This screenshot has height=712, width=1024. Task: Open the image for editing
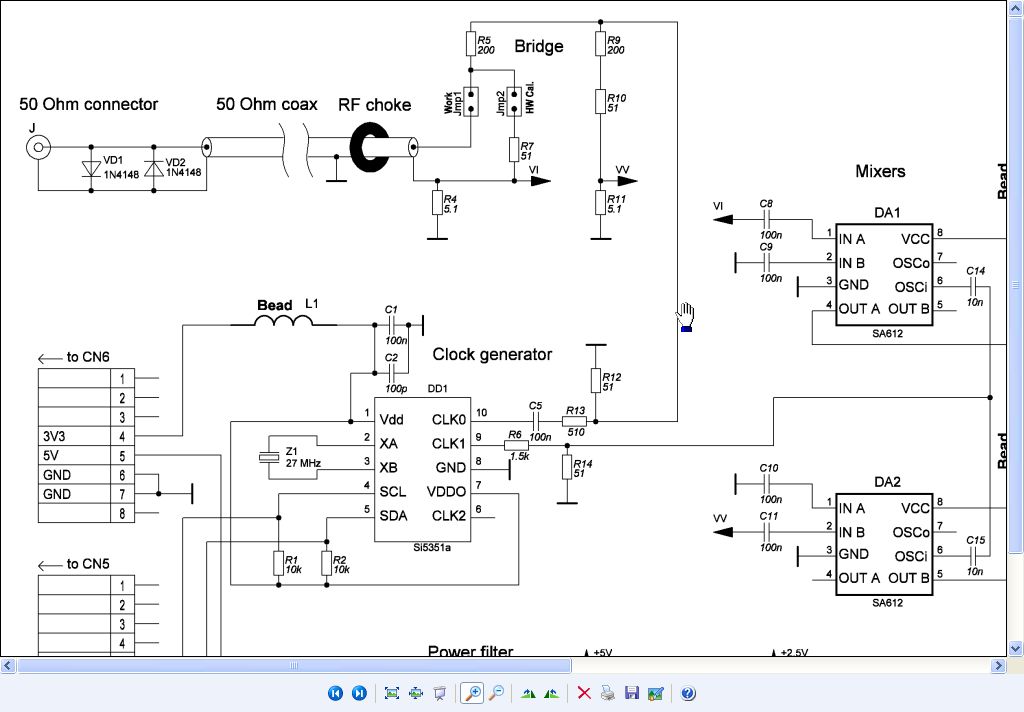coord(655,693)
